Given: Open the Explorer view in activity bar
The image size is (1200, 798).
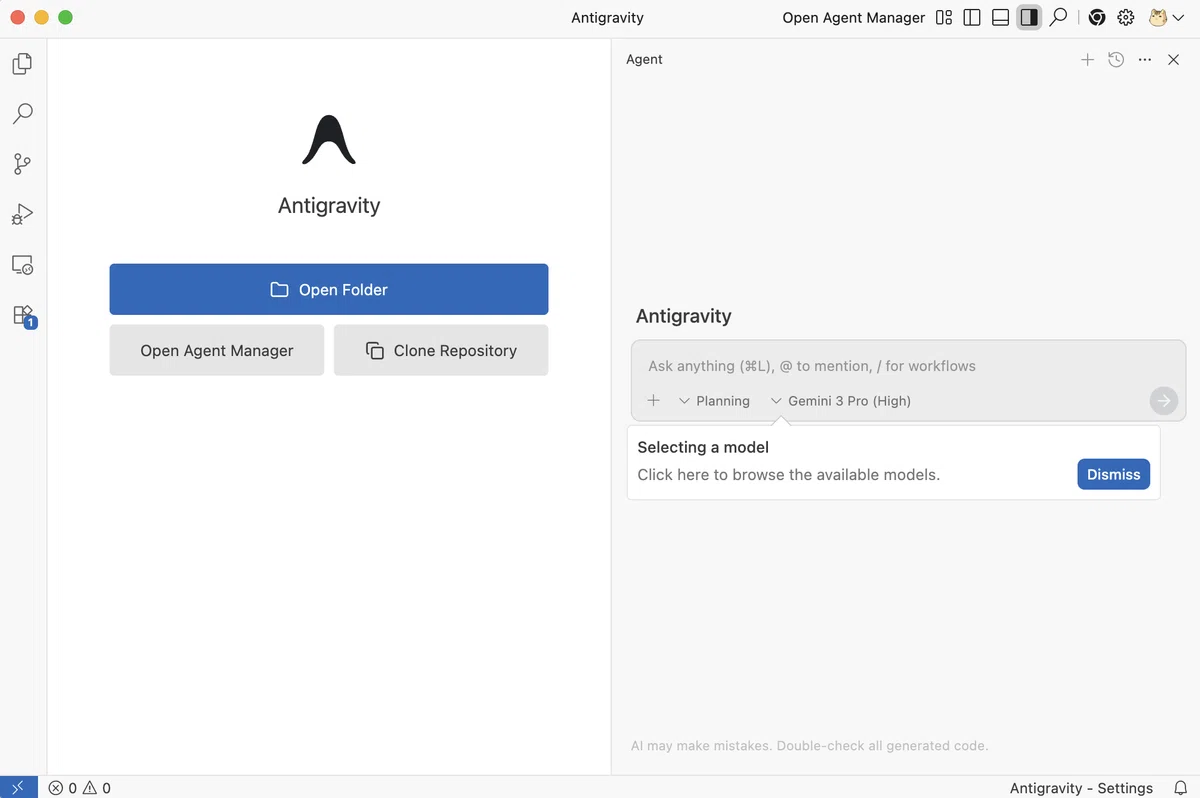Looking at the screenshot, I should pyautogui.click(x=22, y=64).
